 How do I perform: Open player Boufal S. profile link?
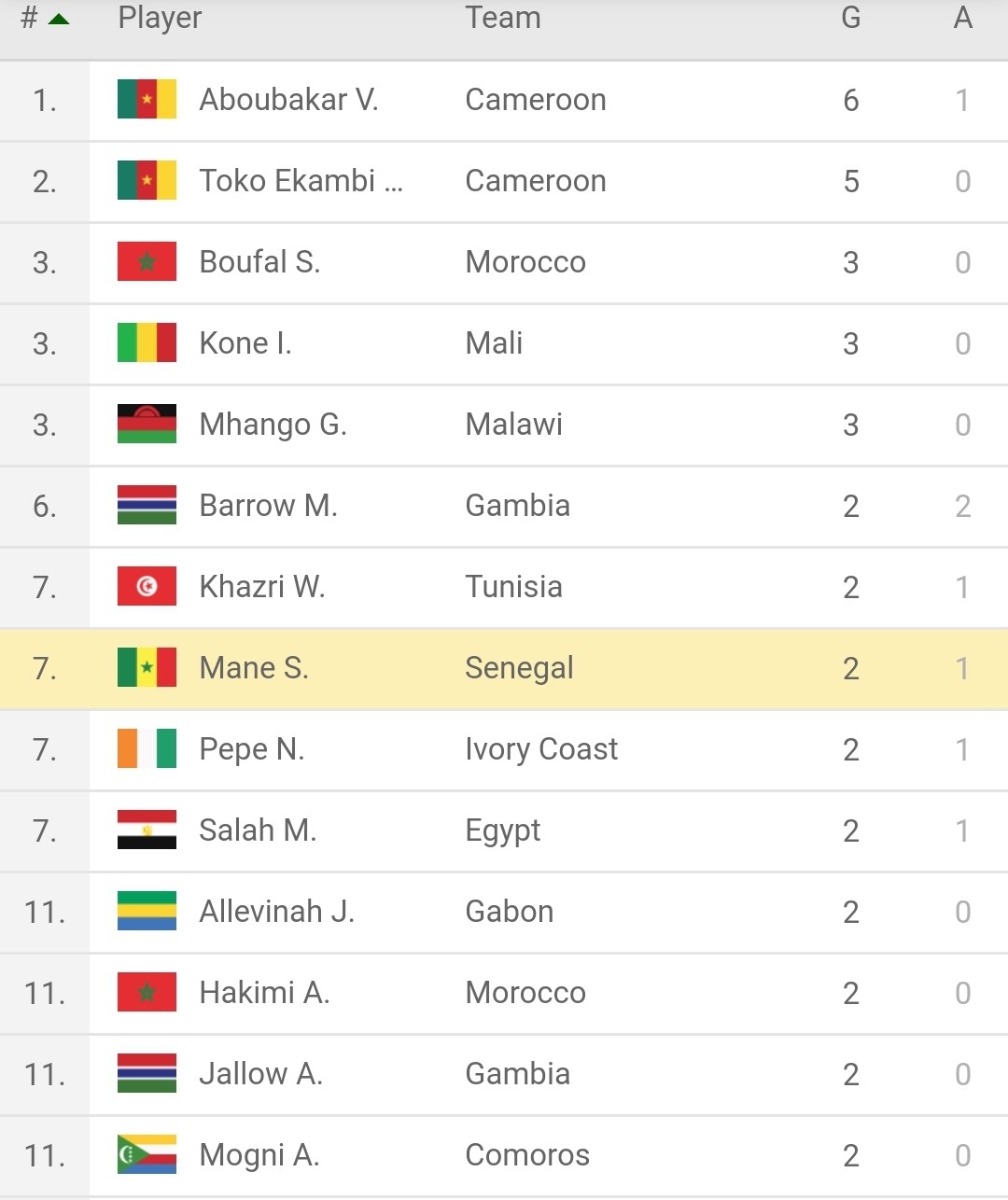259,261
